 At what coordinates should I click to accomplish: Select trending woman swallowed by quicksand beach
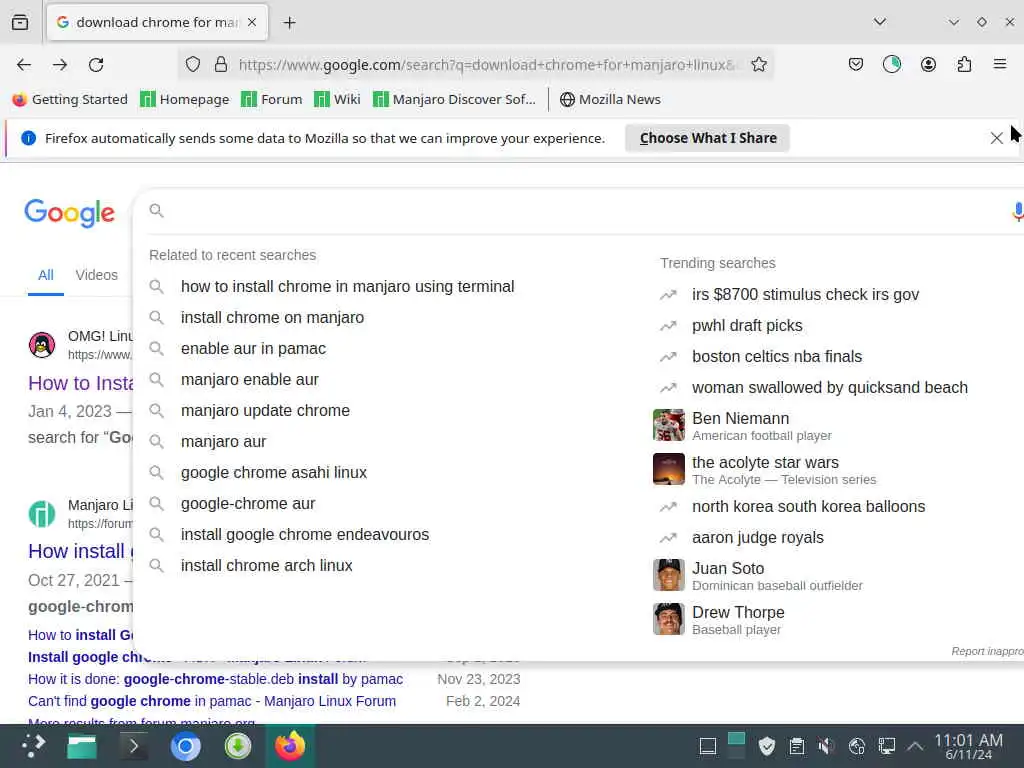[829, 387]
